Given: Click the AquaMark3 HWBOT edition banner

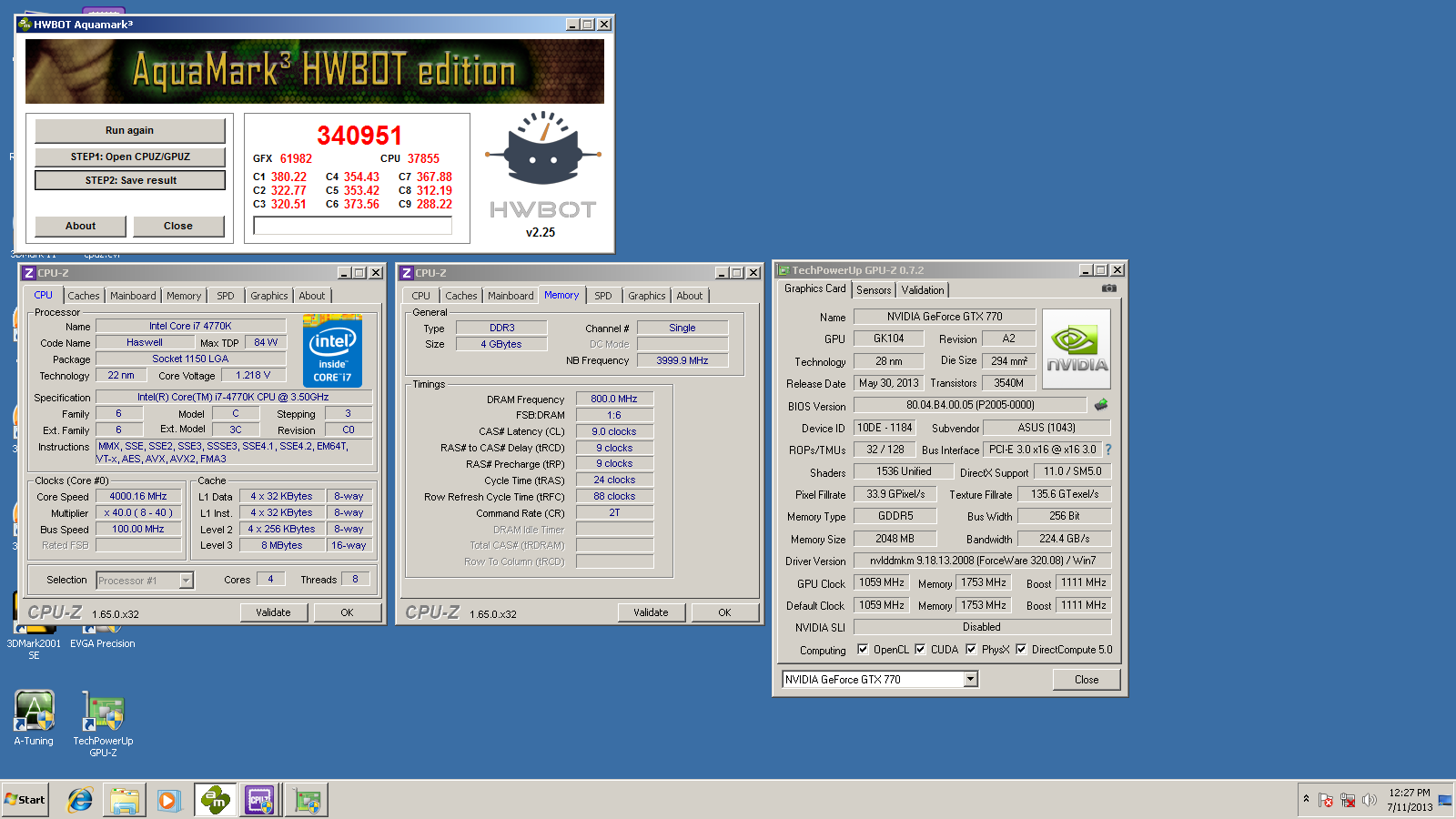Looking at the screenshot, I should [x=315, y=71].
